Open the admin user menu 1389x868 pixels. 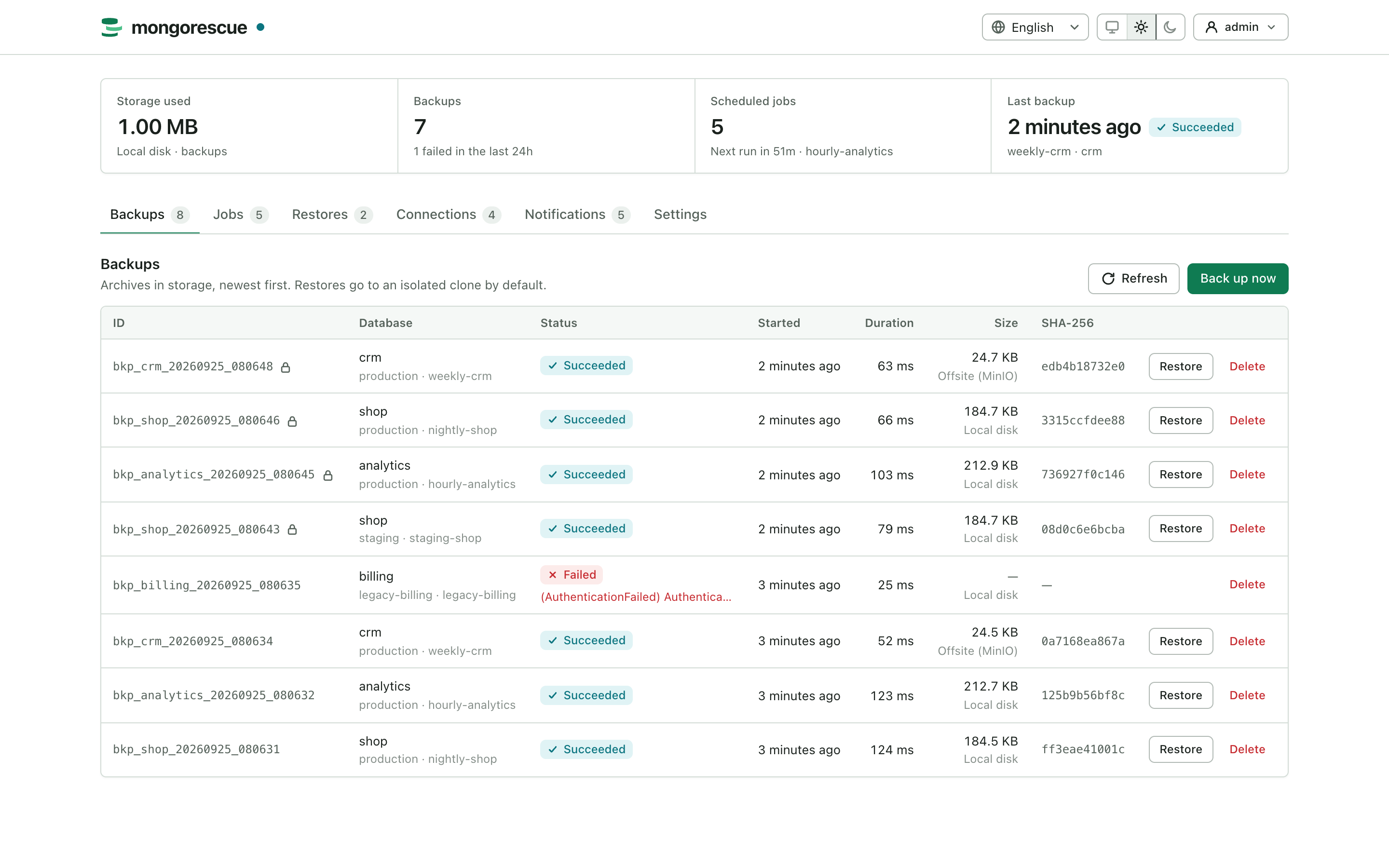[1240, 27]
